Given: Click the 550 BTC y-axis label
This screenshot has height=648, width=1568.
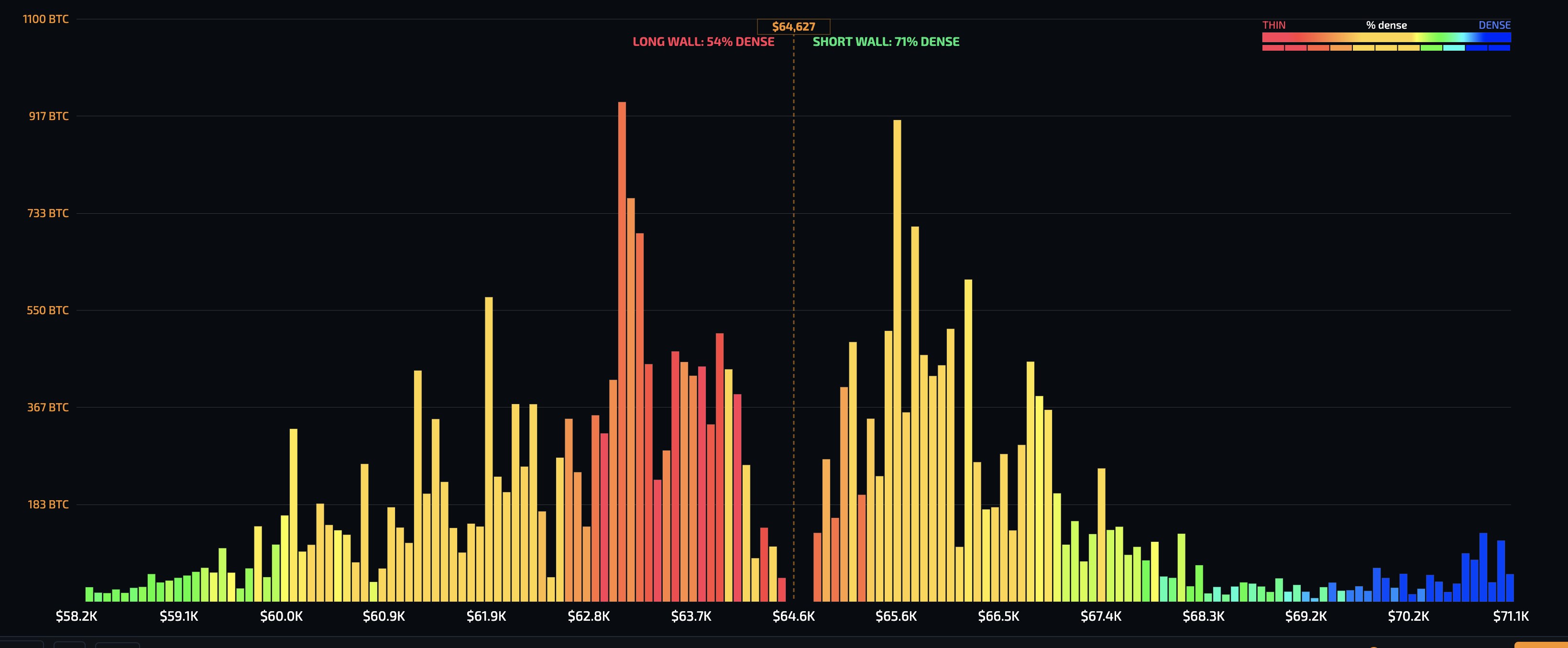Looking at the screenshot, I should (x=47, y=310).
